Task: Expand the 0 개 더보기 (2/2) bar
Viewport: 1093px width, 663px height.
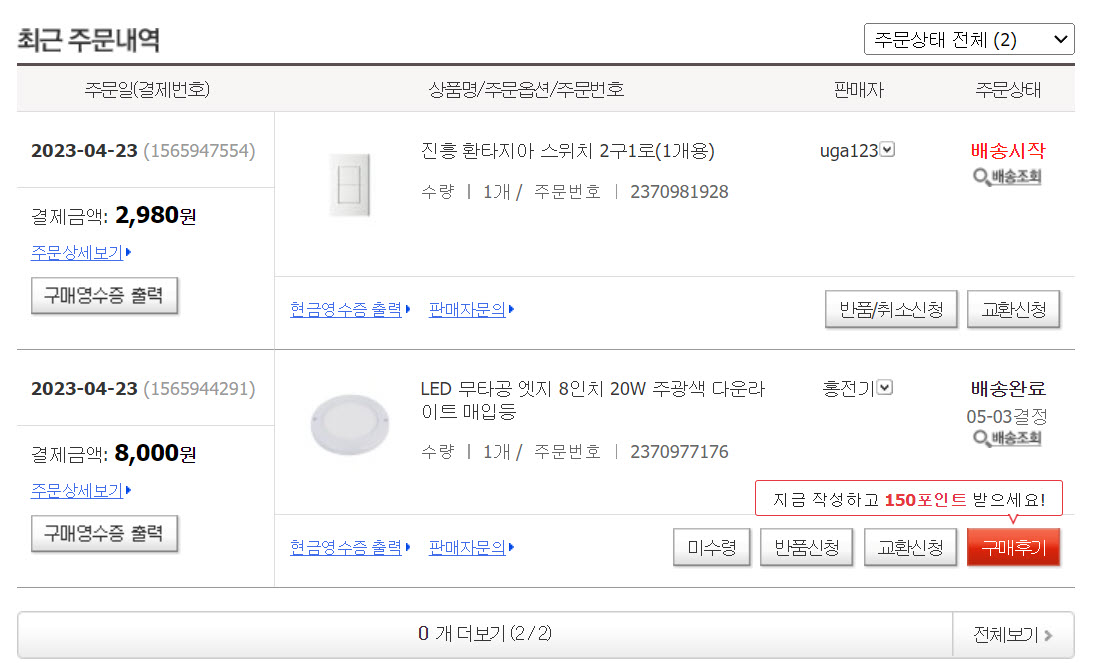Action: coord(485,634)
